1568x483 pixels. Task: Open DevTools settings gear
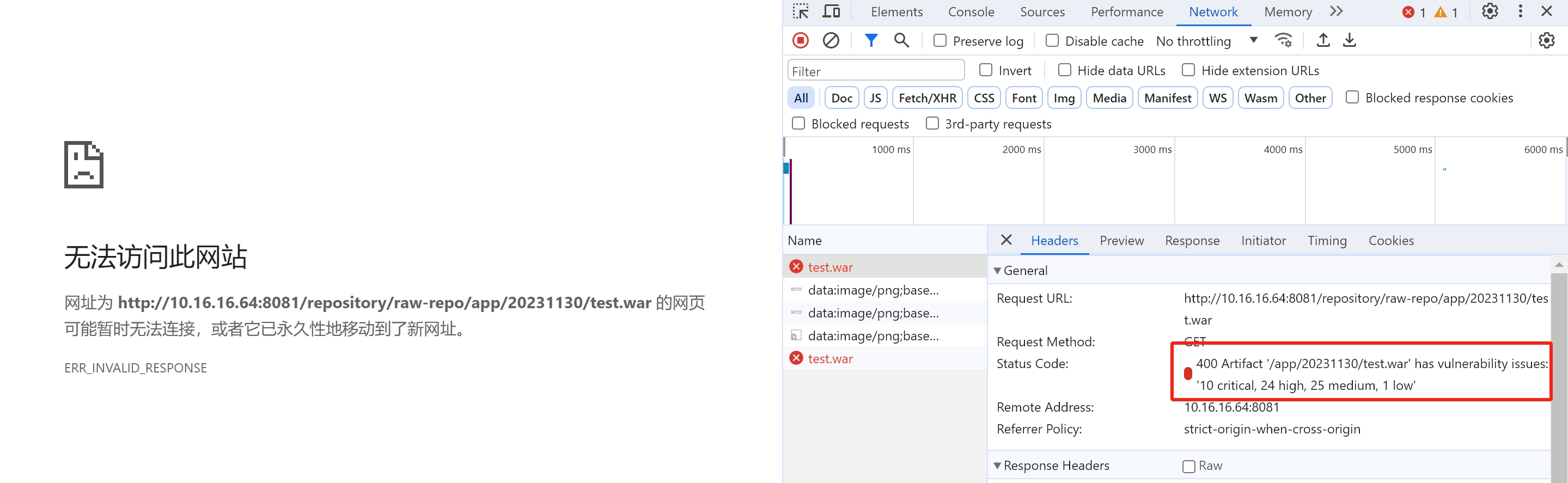(1490, 11)
